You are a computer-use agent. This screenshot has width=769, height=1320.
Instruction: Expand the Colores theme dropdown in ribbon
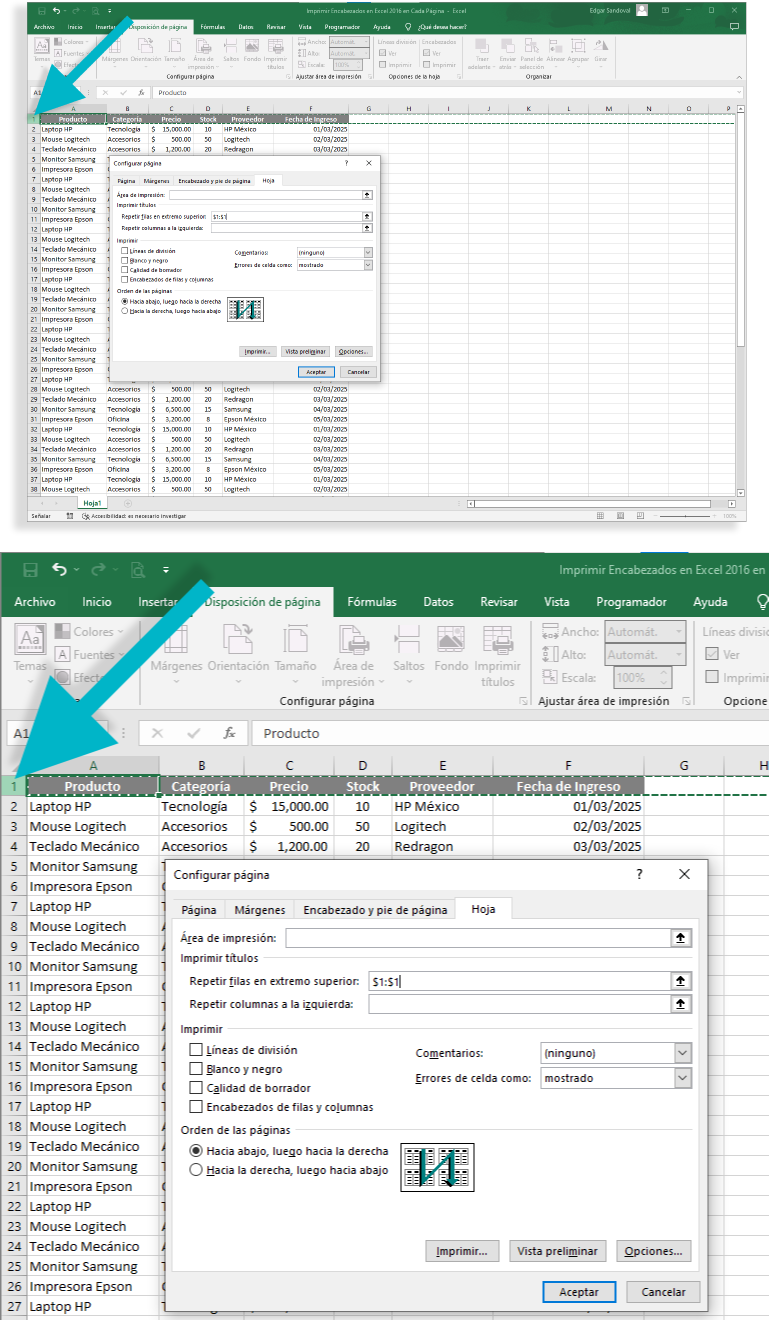[x=95, y=632]
